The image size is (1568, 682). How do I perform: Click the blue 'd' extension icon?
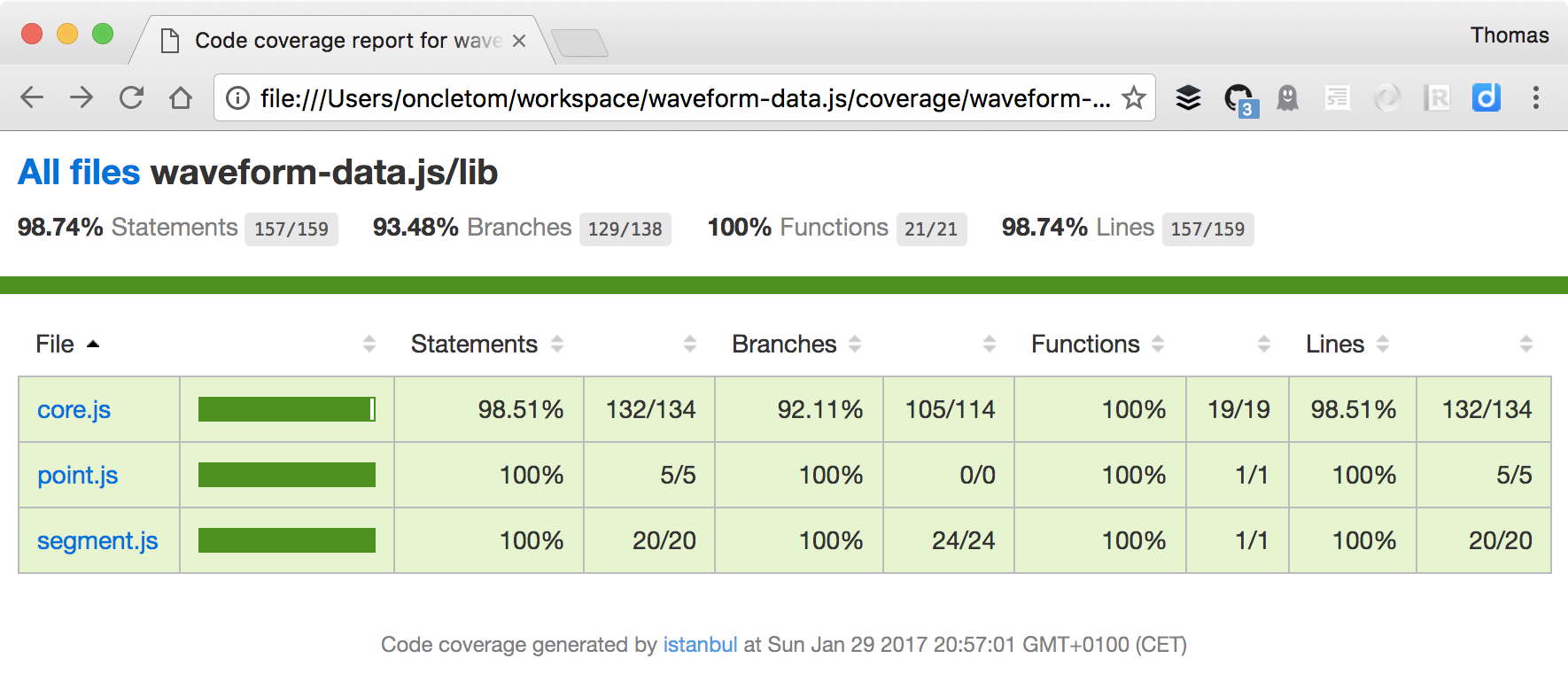(x=1486, y=97)
